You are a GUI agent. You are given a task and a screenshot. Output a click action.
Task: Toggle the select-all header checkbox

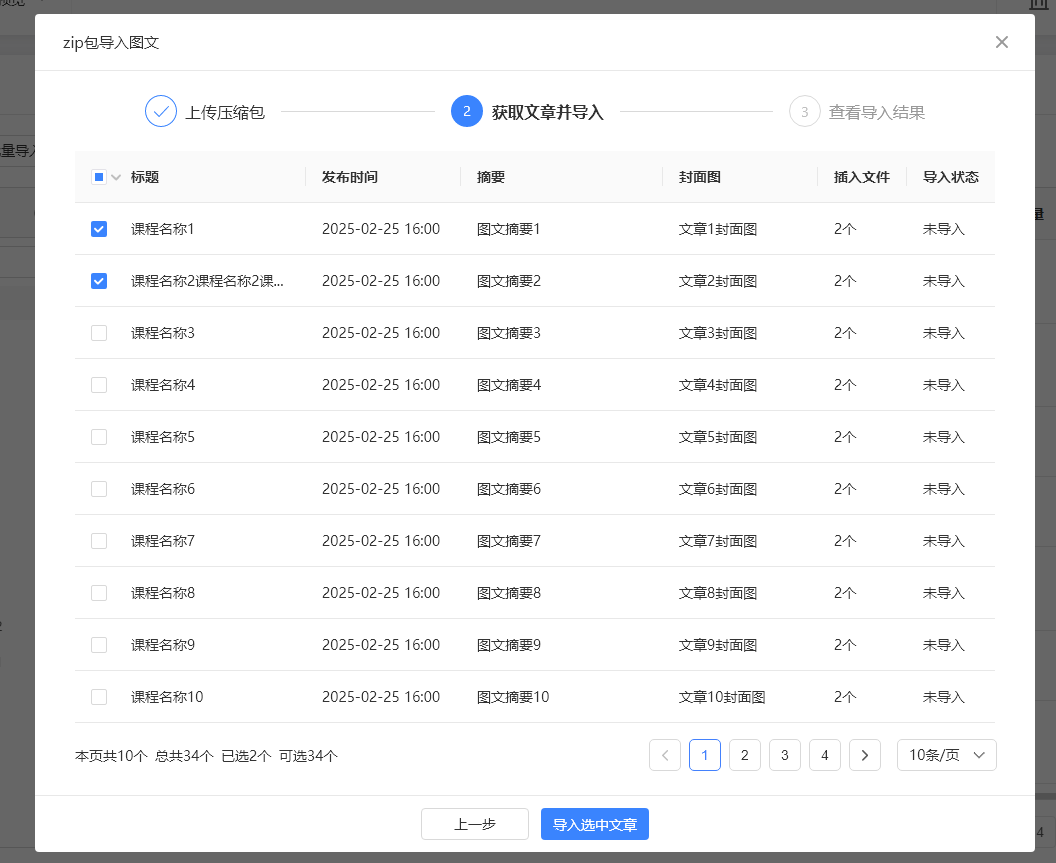[x=99, y=177]
